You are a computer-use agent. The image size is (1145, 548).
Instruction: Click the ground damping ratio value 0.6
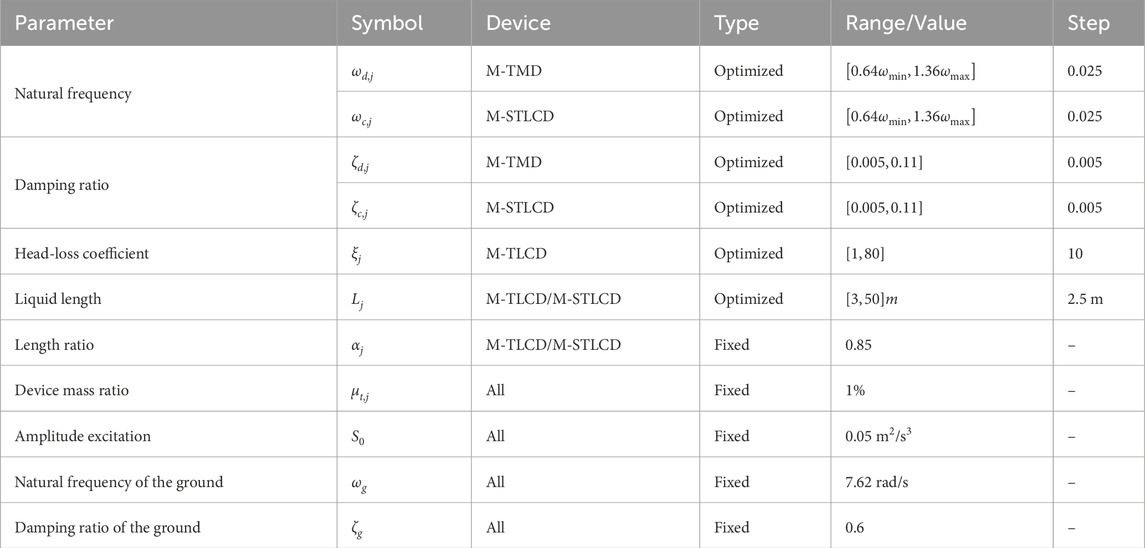coord(856,528)
